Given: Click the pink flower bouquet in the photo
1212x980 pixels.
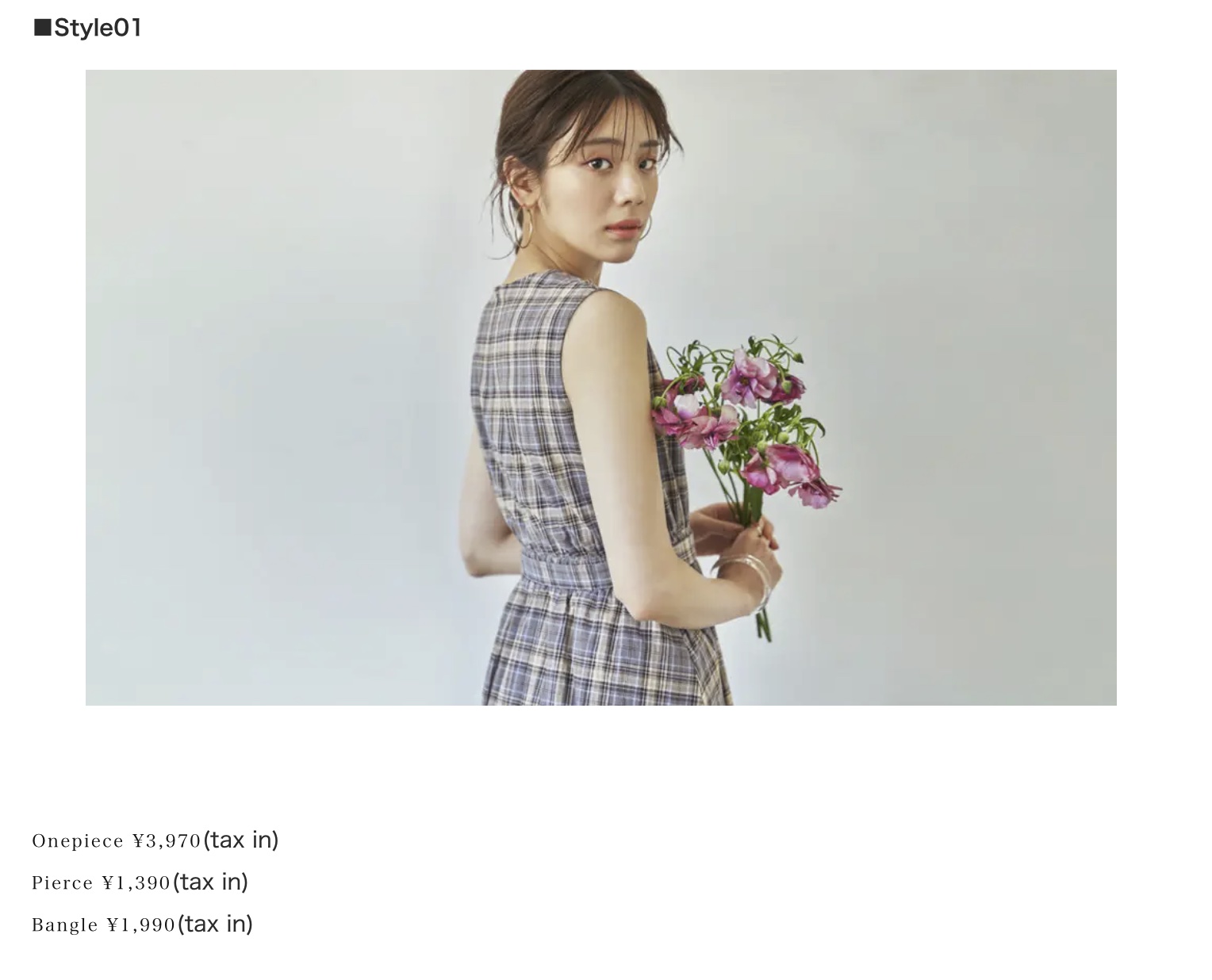Looking at the screenshot, I should 746,420.
